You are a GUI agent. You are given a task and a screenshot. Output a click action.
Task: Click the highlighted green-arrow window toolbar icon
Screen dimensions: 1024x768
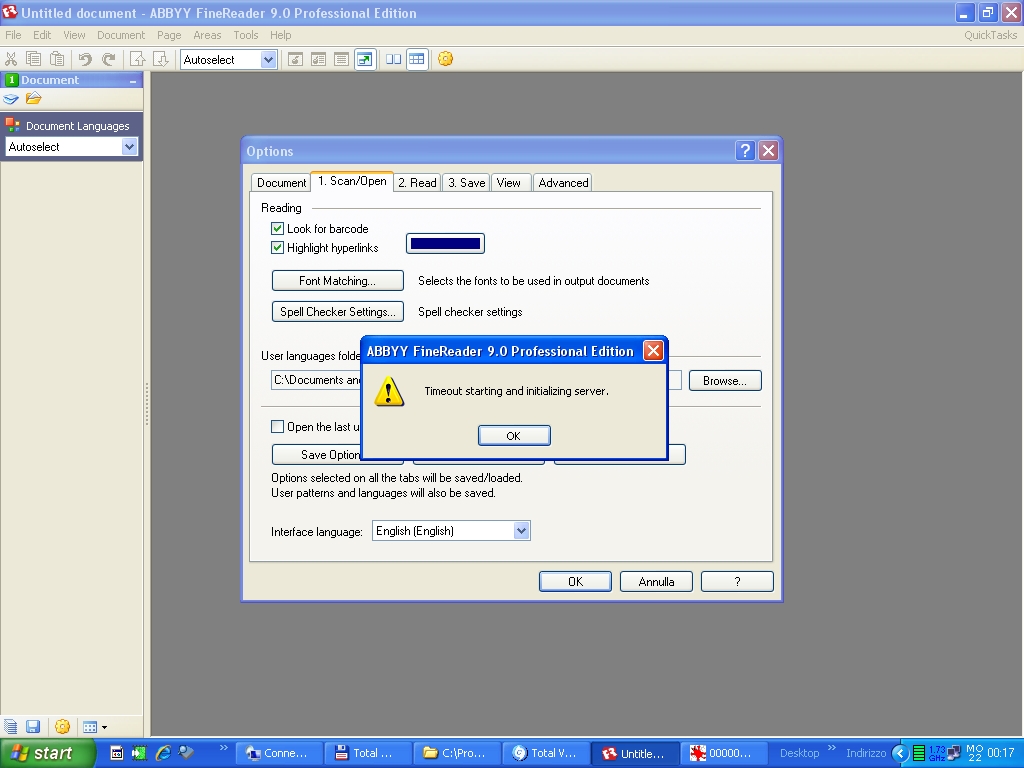coord(365,59)
